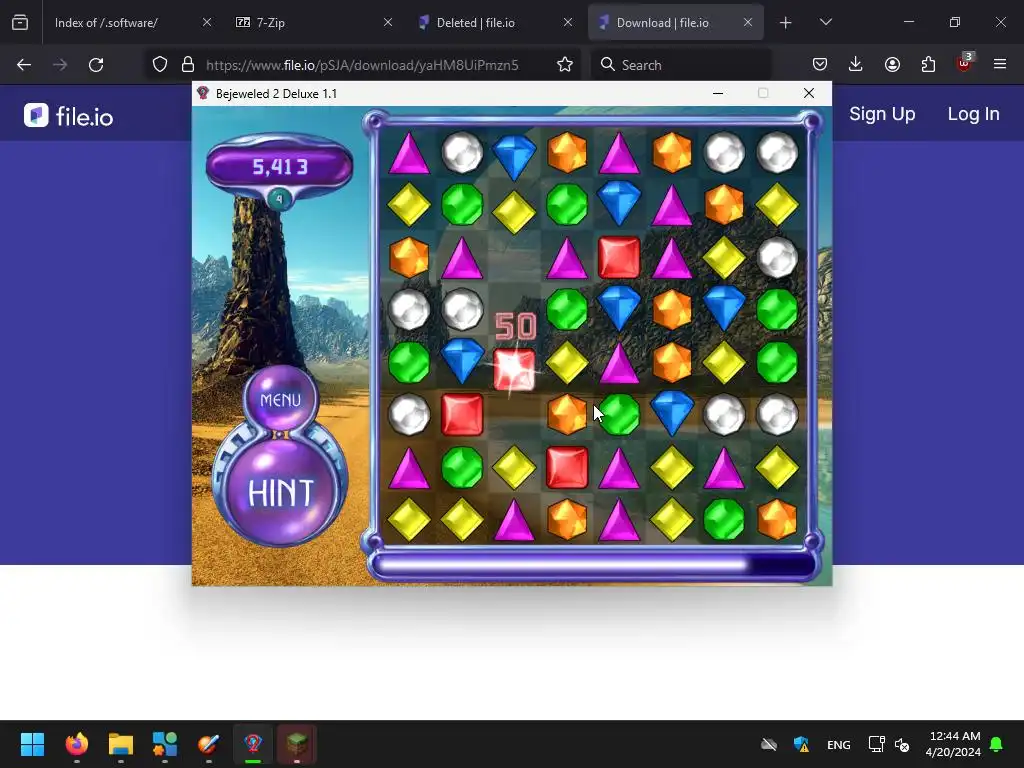Screen dimensions: 1024x768
Task: Click the level progress bar below the board
Action: click(593, 565)
